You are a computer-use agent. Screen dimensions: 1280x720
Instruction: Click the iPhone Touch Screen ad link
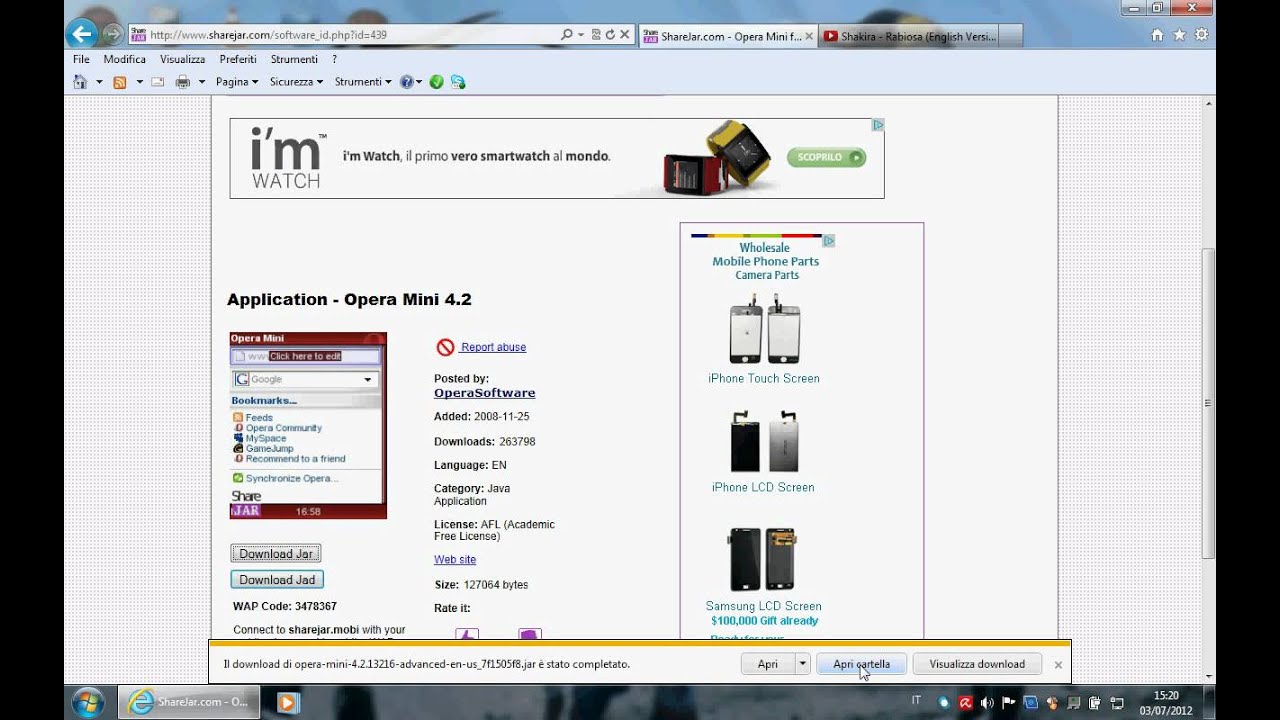pyautogui.click(x=764, y=379)
